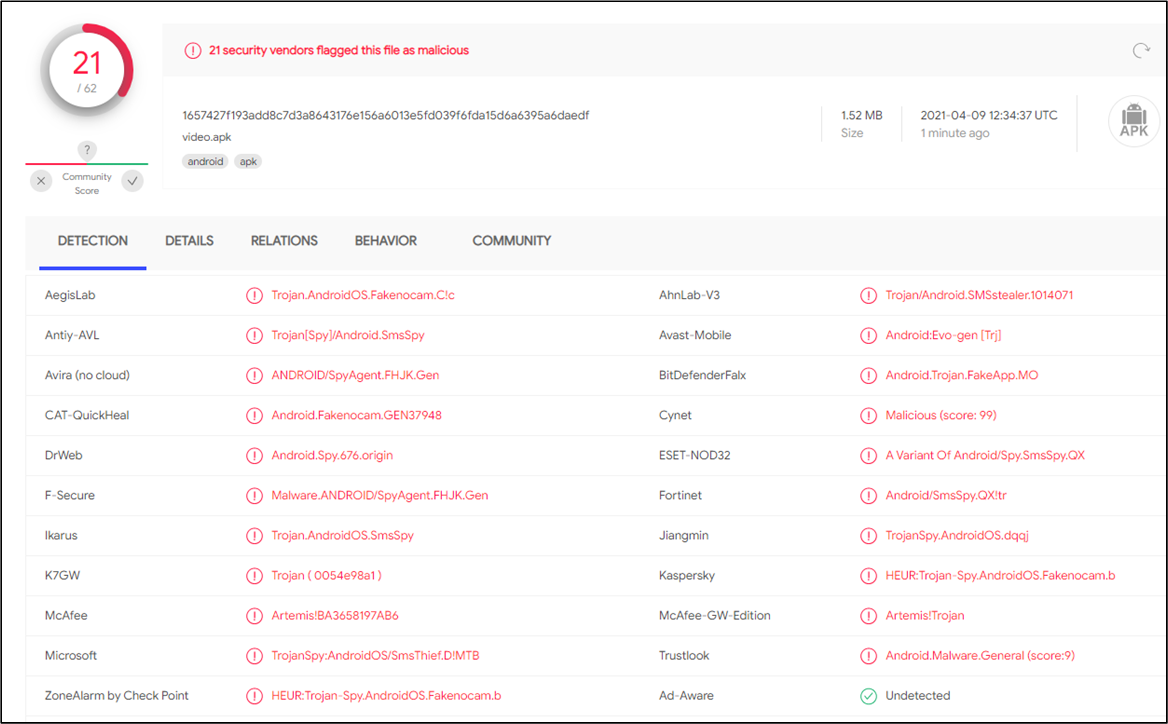The width and height of the screenshot is (1168, 724).
Task: Click the video.apk file name
Action: click(206, 137)
